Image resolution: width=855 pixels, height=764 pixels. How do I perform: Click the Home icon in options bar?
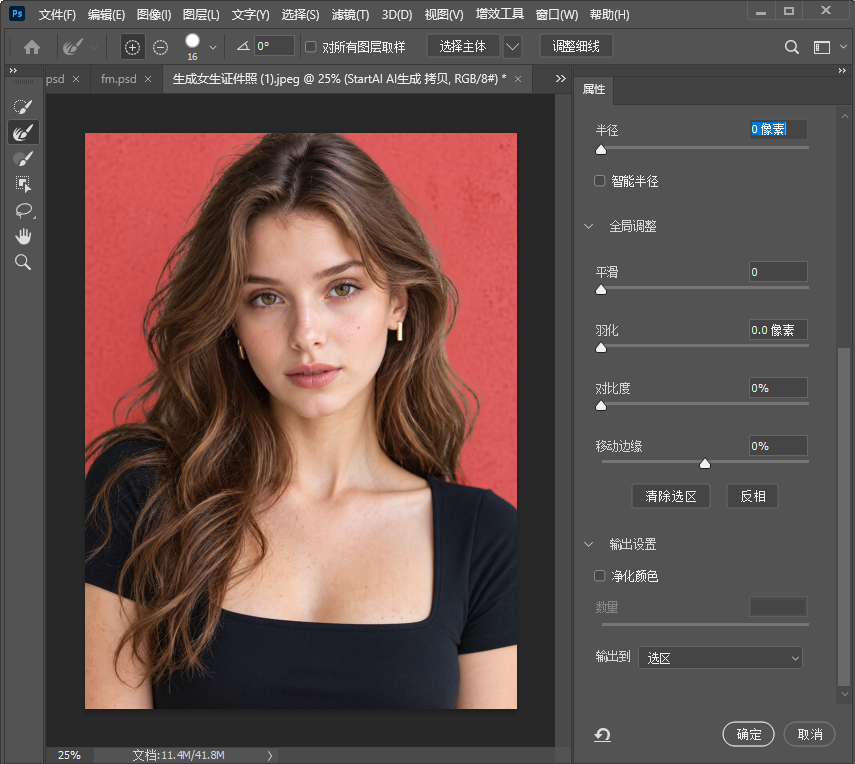click(32, 47)
